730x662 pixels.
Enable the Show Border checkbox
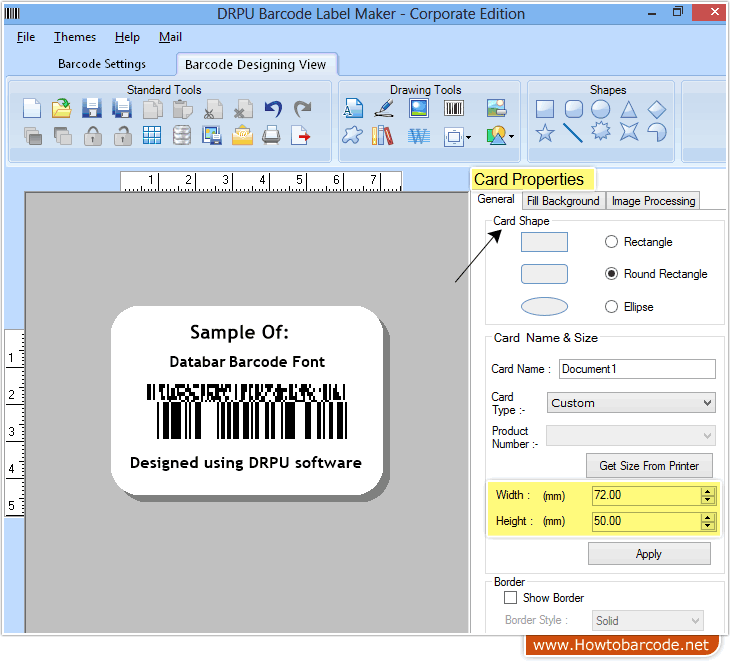510,597
